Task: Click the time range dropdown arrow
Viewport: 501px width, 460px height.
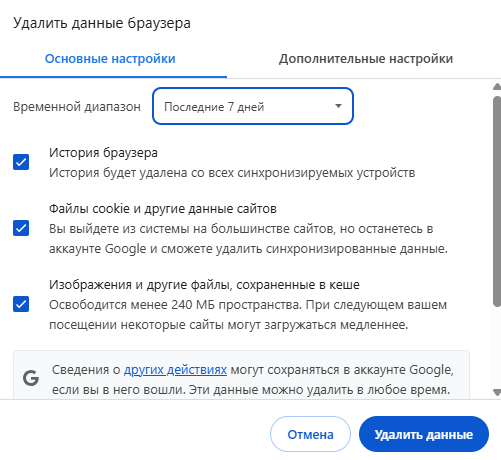Action: pyautogui.click(x=338, y=106)
